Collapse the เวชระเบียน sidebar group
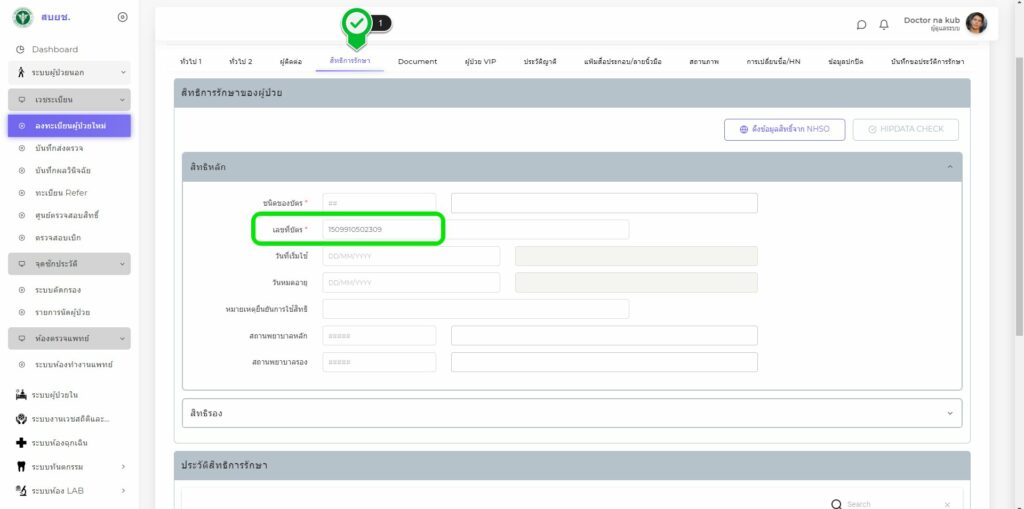The height and width of the screenshot is (509, 1024). (122, 100)
